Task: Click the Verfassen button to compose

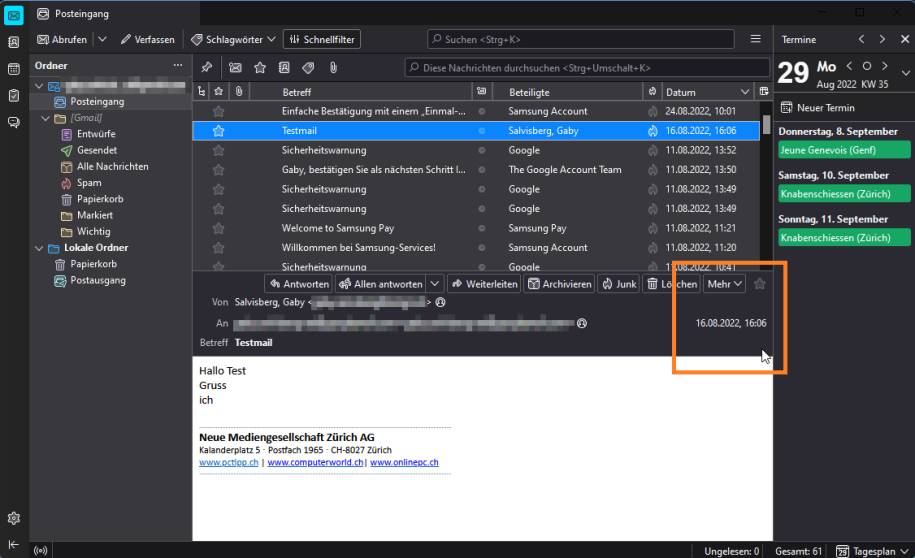Action: coord(147,40)
